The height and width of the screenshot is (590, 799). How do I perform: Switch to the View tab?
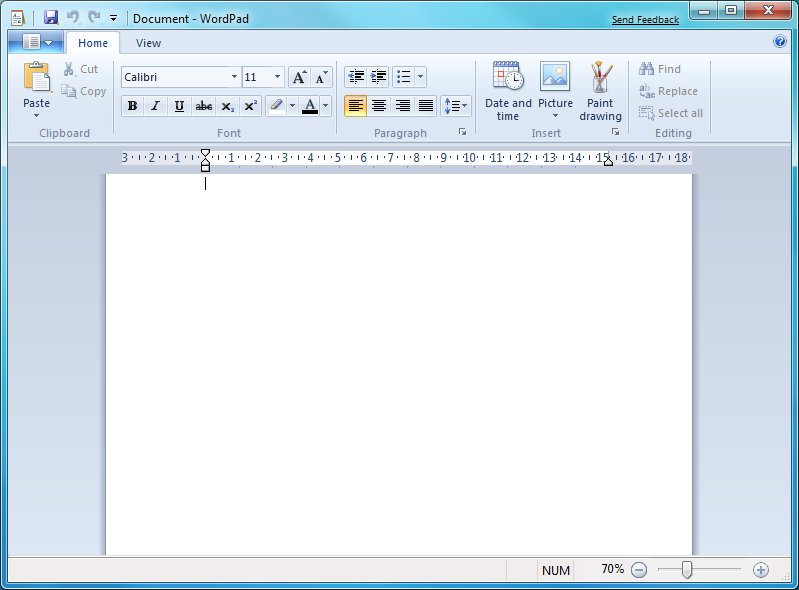(148, 43)
